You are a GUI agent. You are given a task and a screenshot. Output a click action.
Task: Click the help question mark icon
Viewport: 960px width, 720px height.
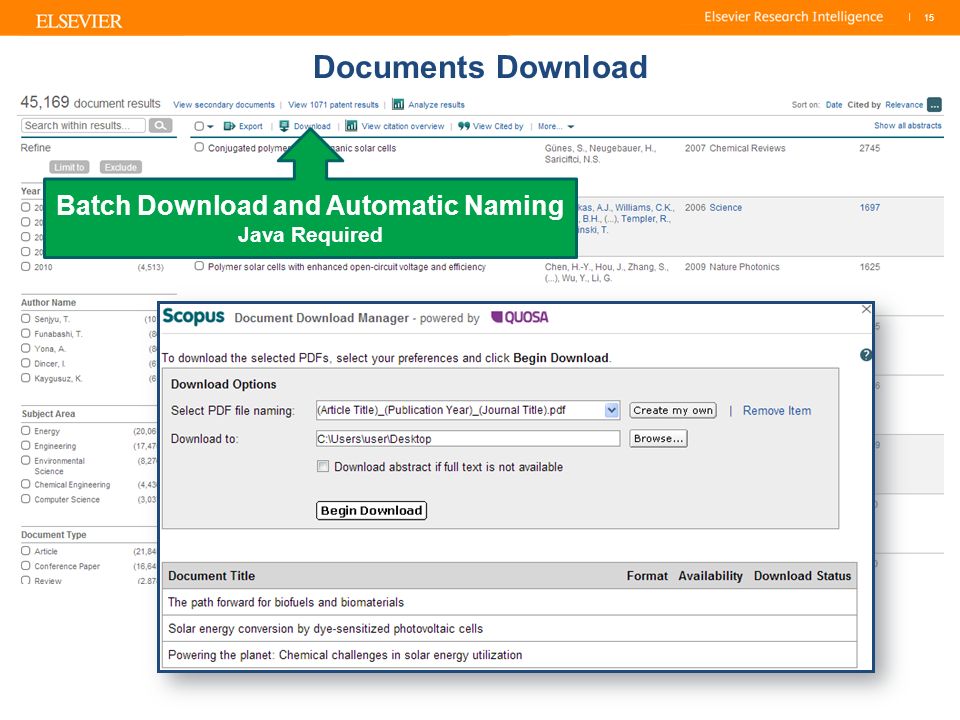(x=866, y=354)
